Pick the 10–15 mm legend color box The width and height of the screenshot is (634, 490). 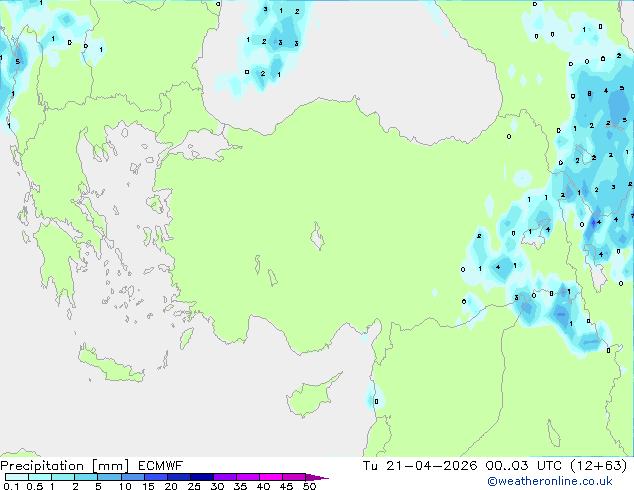point(133,477)
